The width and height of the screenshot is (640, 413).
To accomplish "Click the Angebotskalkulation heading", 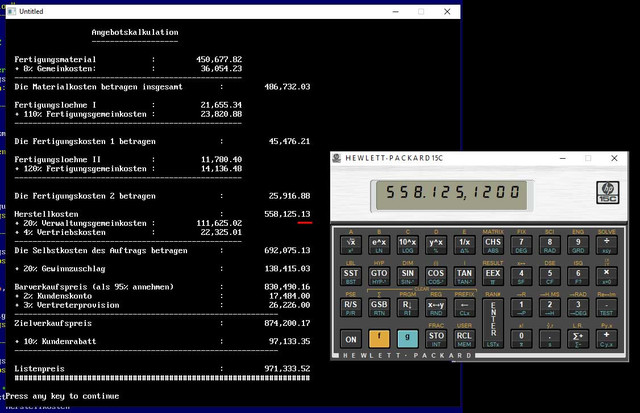I will 135,32.
